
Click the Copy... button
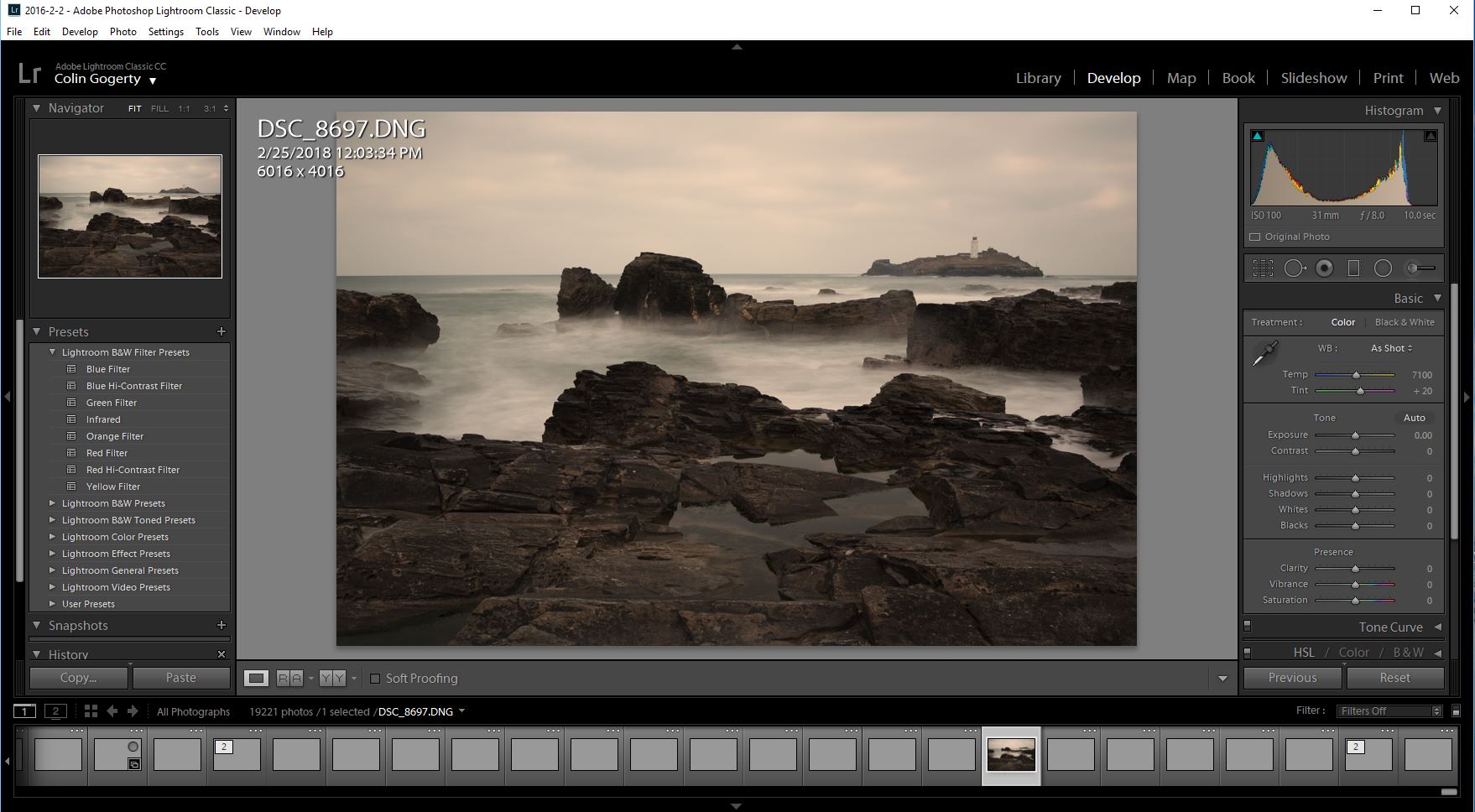[x=79, y=678]
